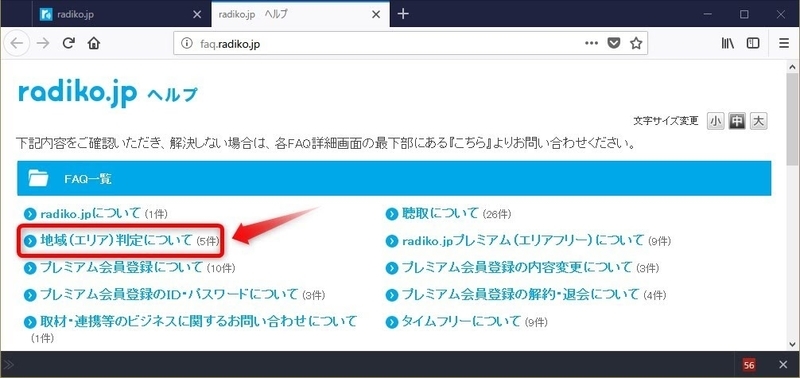Bookmark this page with the star icon
This screenshot has height=378, width=800.
pos(636,43)
